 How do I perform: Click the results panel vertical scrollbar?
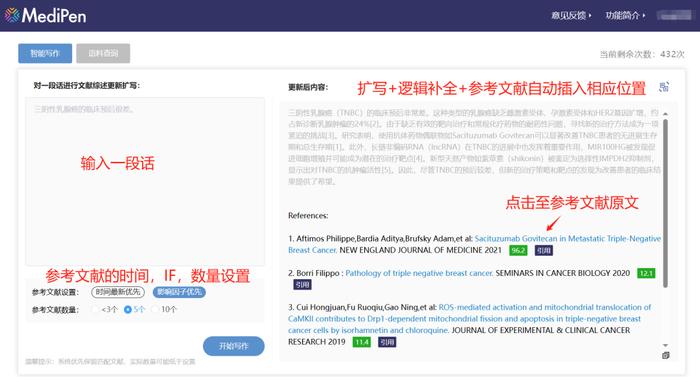click(x=665, y=203)
